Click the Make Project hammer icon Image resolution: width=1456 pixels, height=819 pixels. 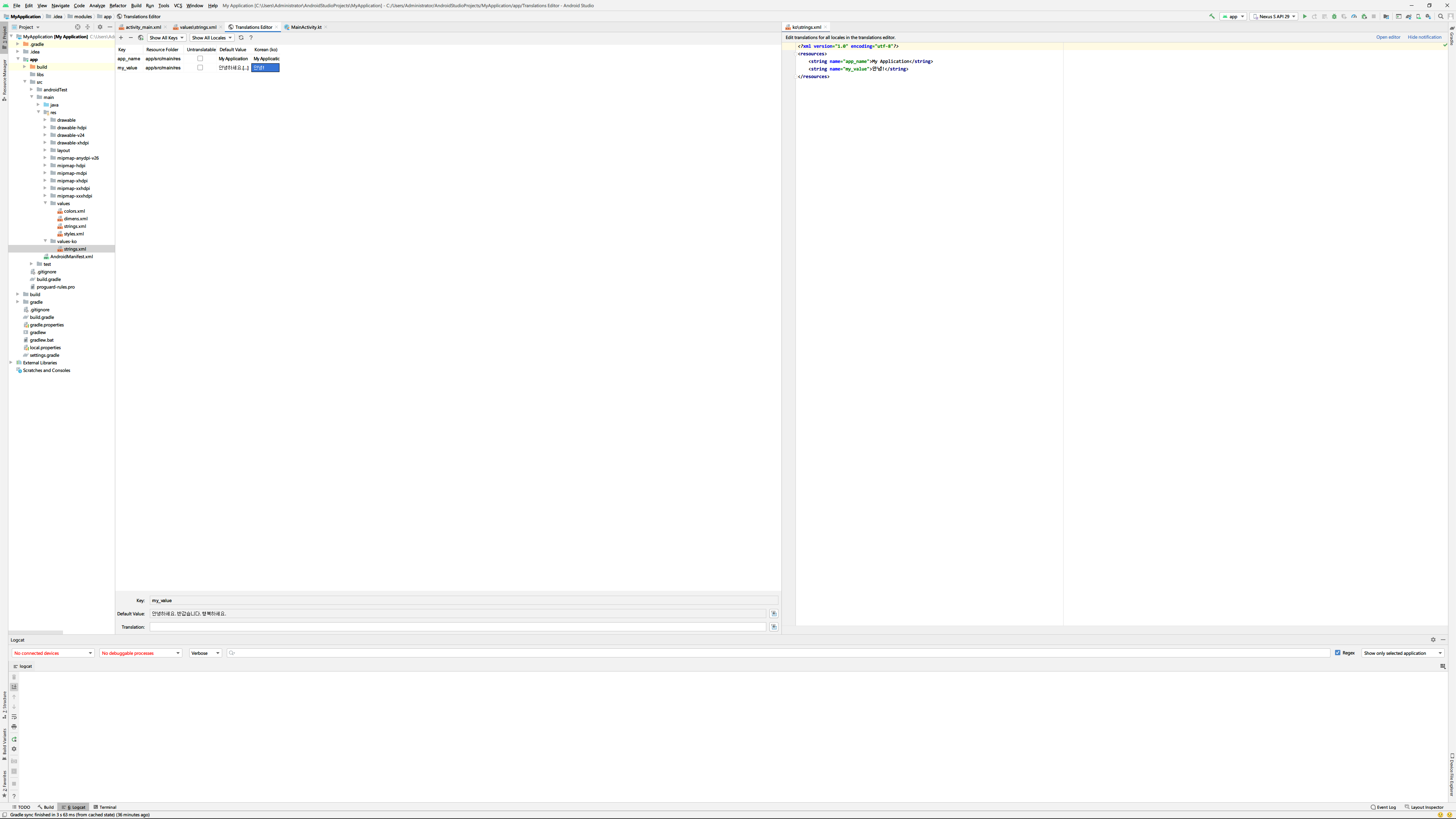tap(1212, 16)
